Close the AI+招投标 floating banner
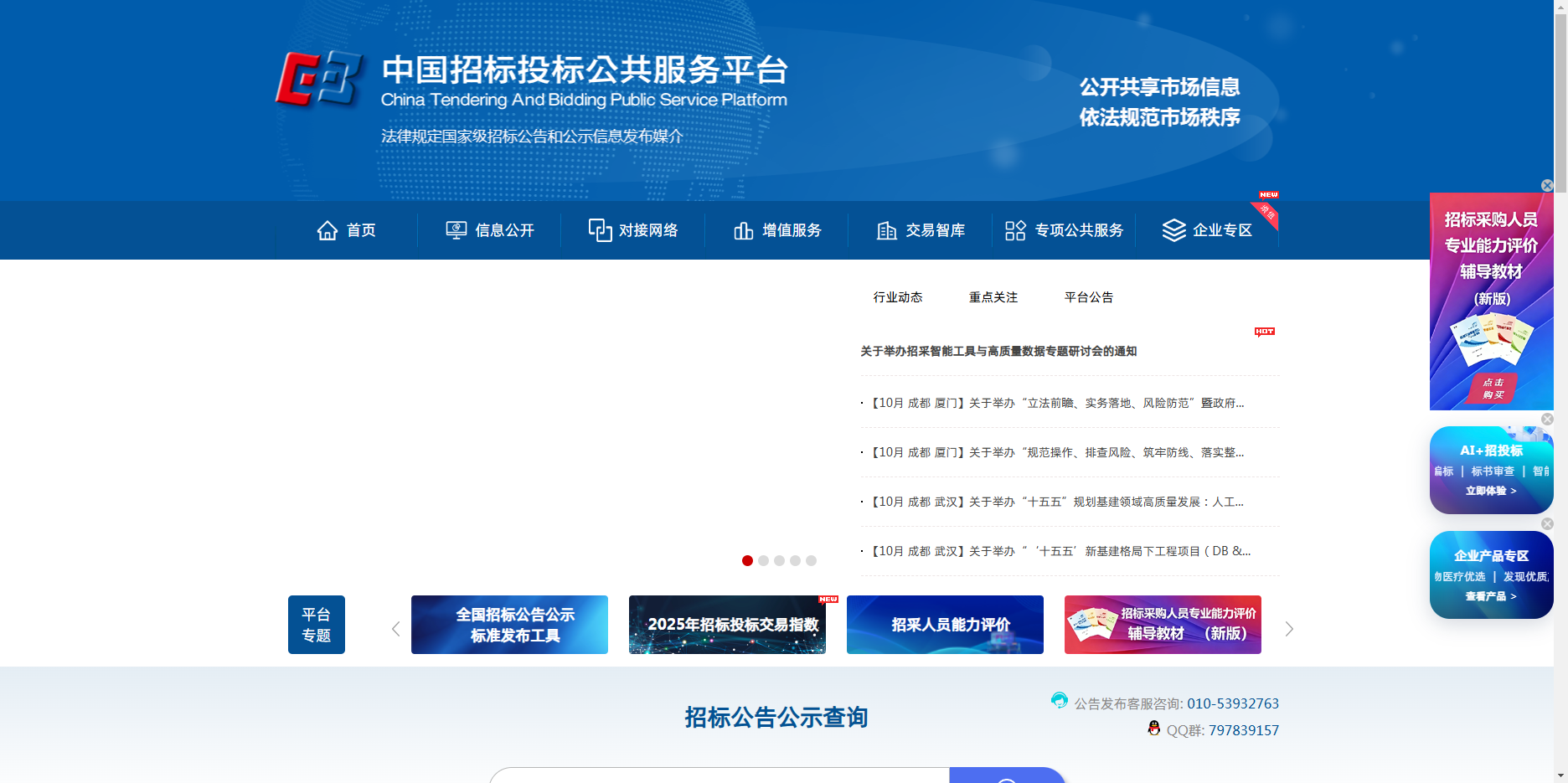The image size is (1568, 783). click(x=1547, y=420)
